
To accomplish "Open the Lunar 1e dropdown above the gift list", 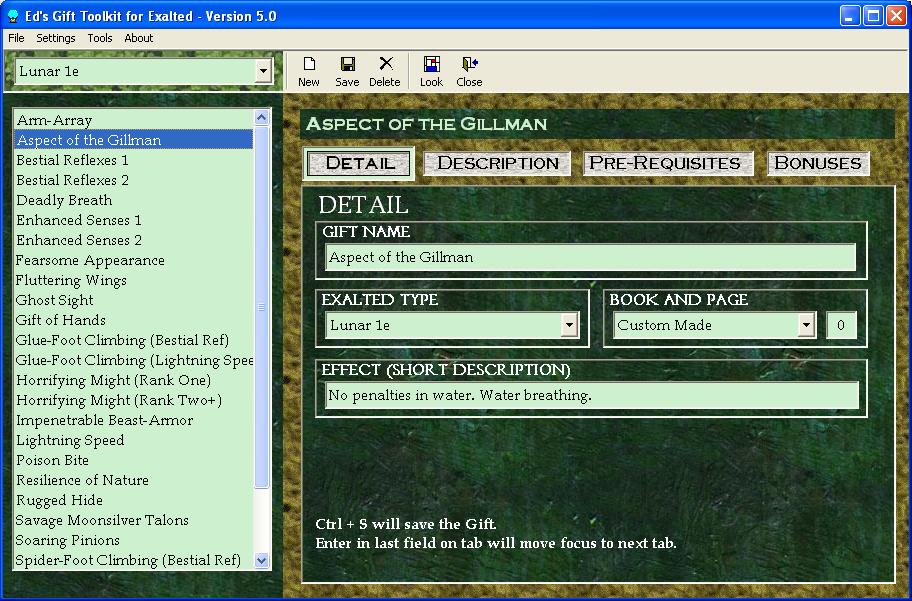I will coord(263,72).
